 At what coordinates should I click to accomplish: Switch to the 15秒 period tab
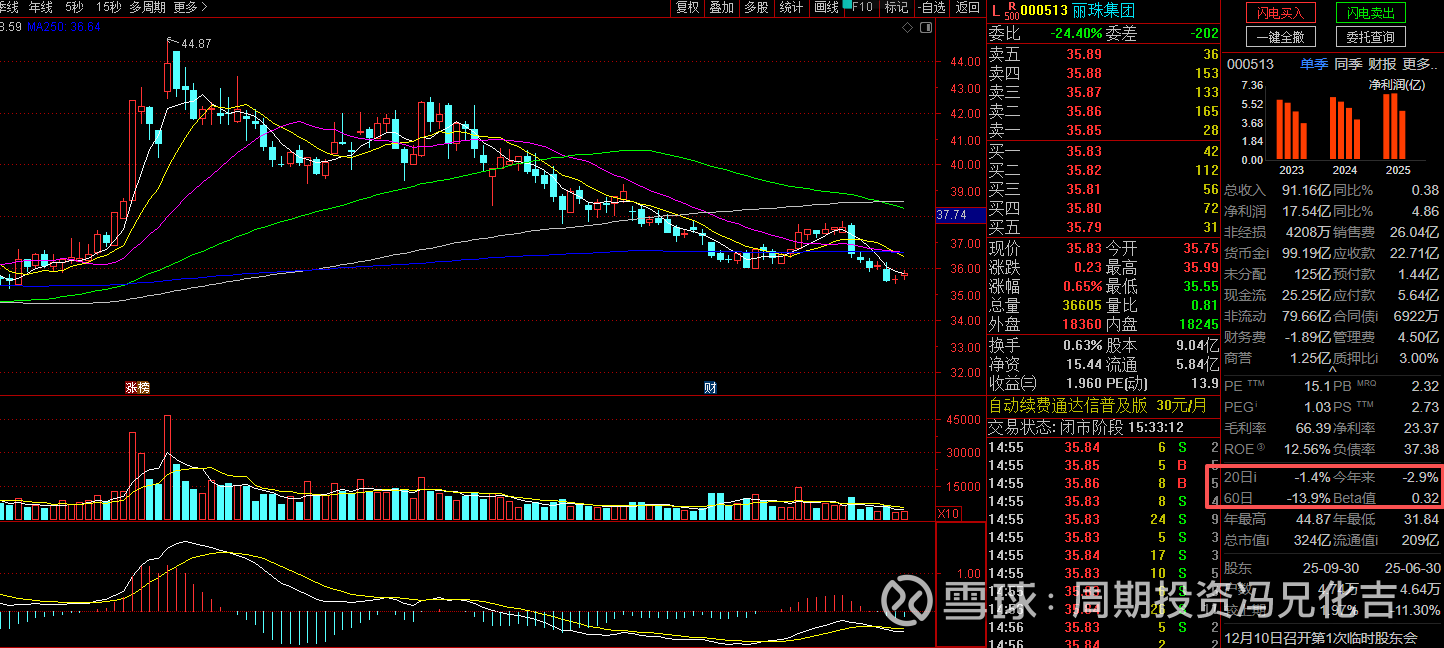point(109,7)
